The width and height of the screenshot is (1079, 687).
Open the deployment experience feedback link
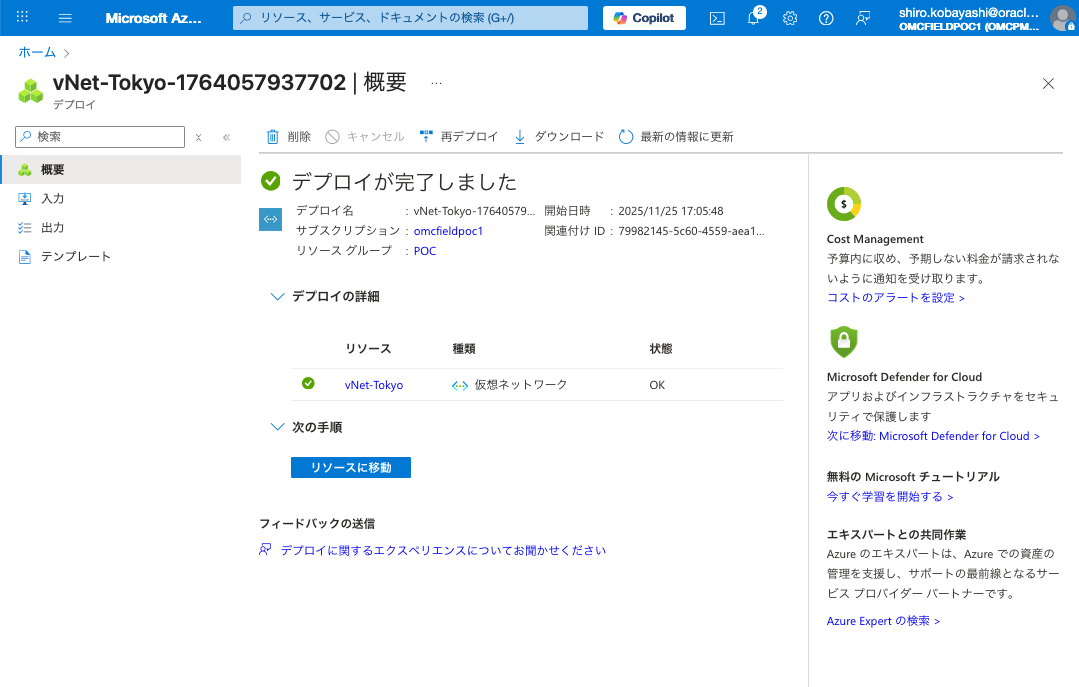click(x=443, y=550)
